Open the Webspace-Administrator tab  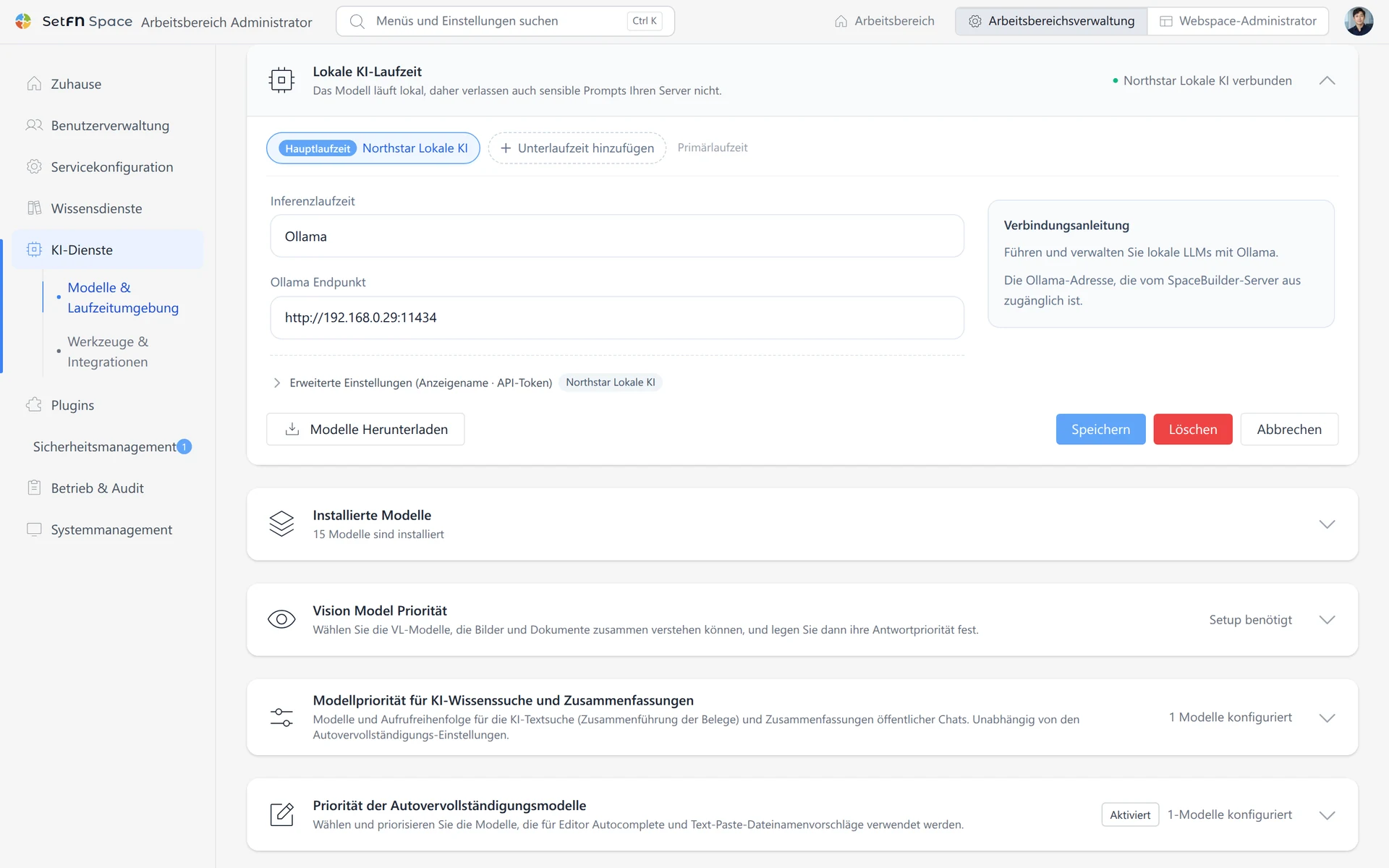coord(1238,21)
